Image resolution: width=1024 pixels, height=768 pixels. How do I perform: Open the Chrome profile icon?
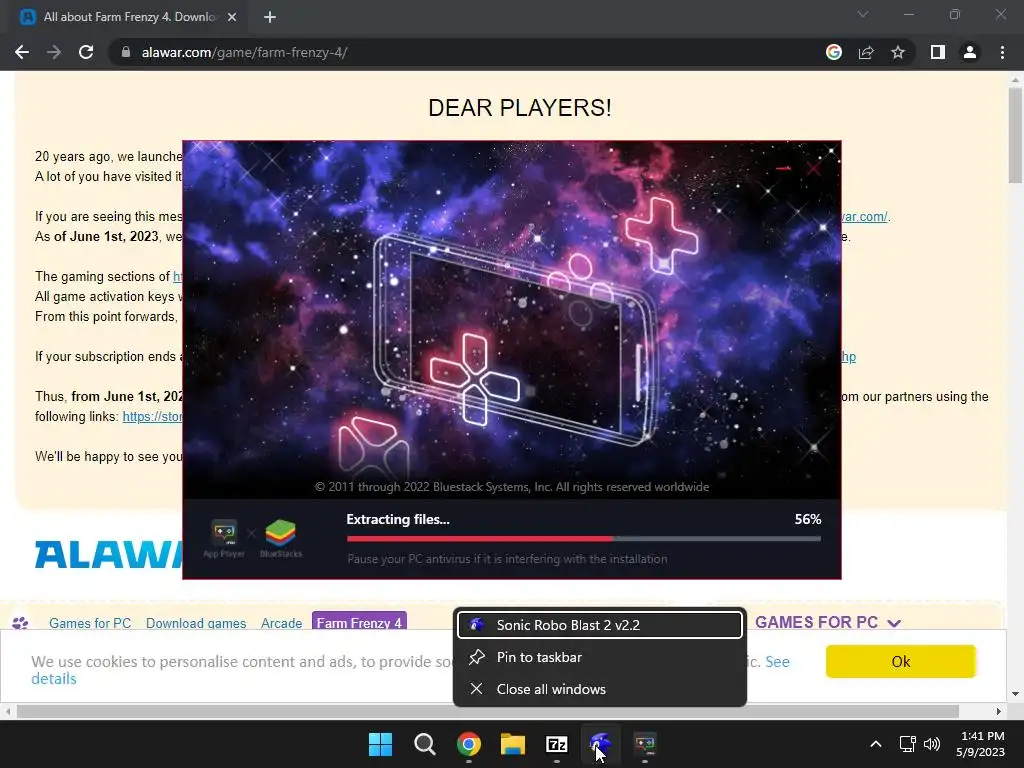970,52
